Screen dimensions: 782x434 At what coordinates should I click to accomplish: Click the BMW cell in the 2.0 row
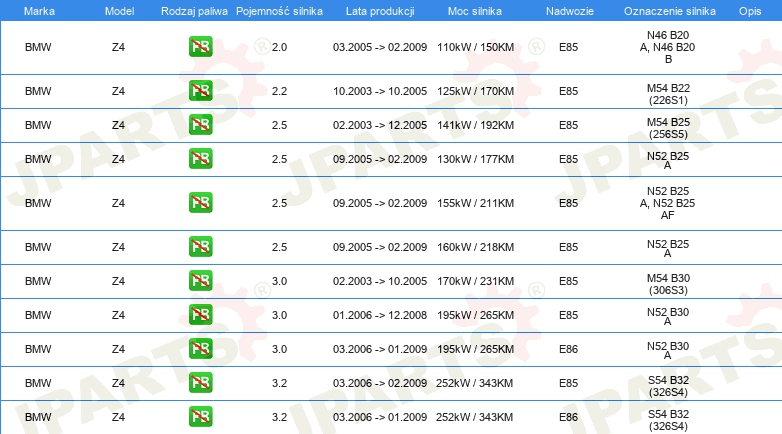click(38, 47)
